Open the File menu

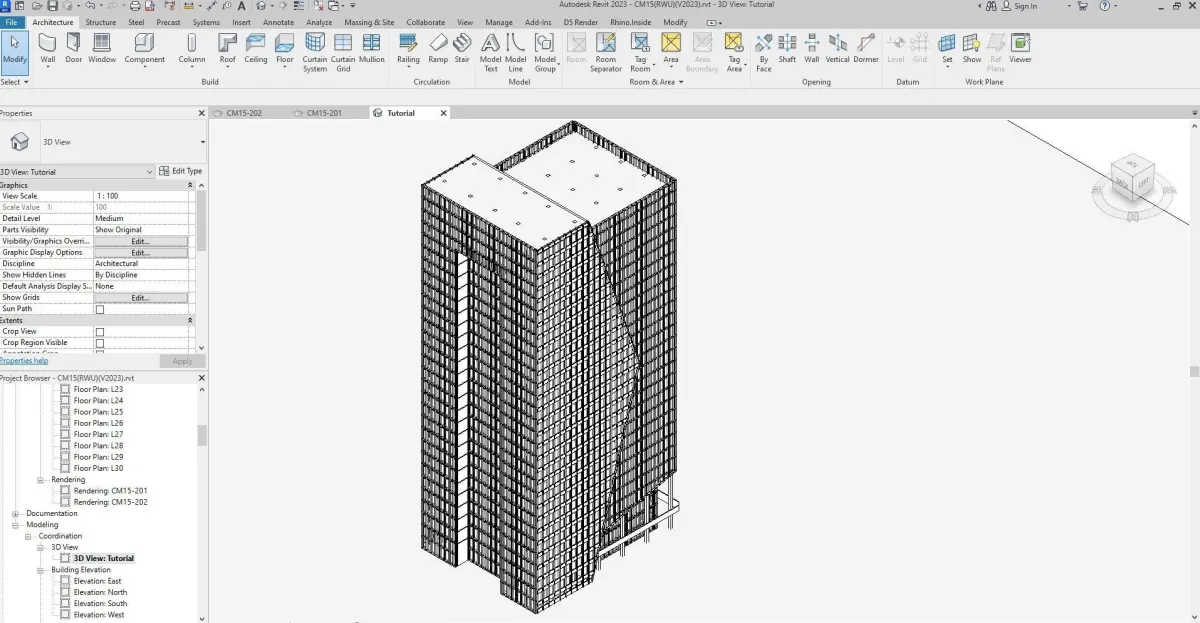coord(11,22)
